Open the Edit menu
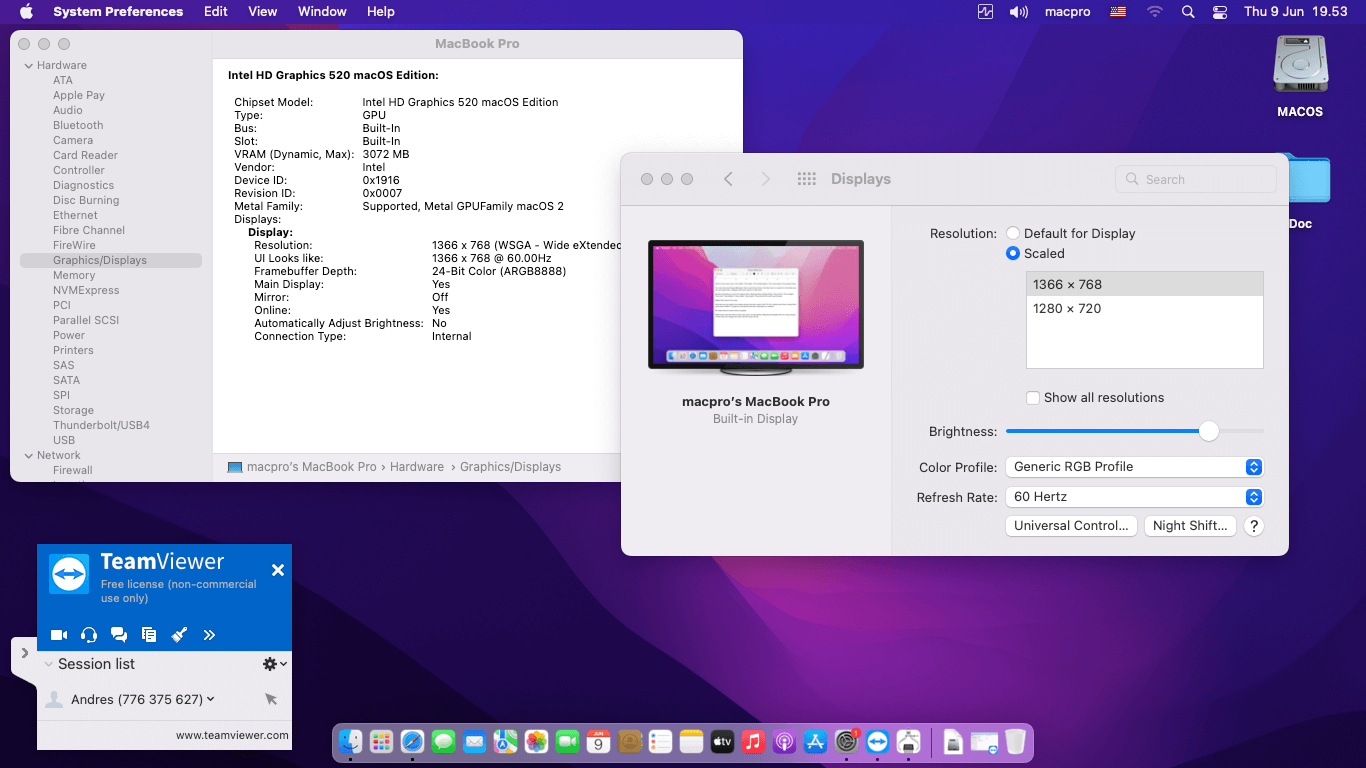Viewport: 1366px width, 768px height. pyautogui.click(x=216, y=12)
